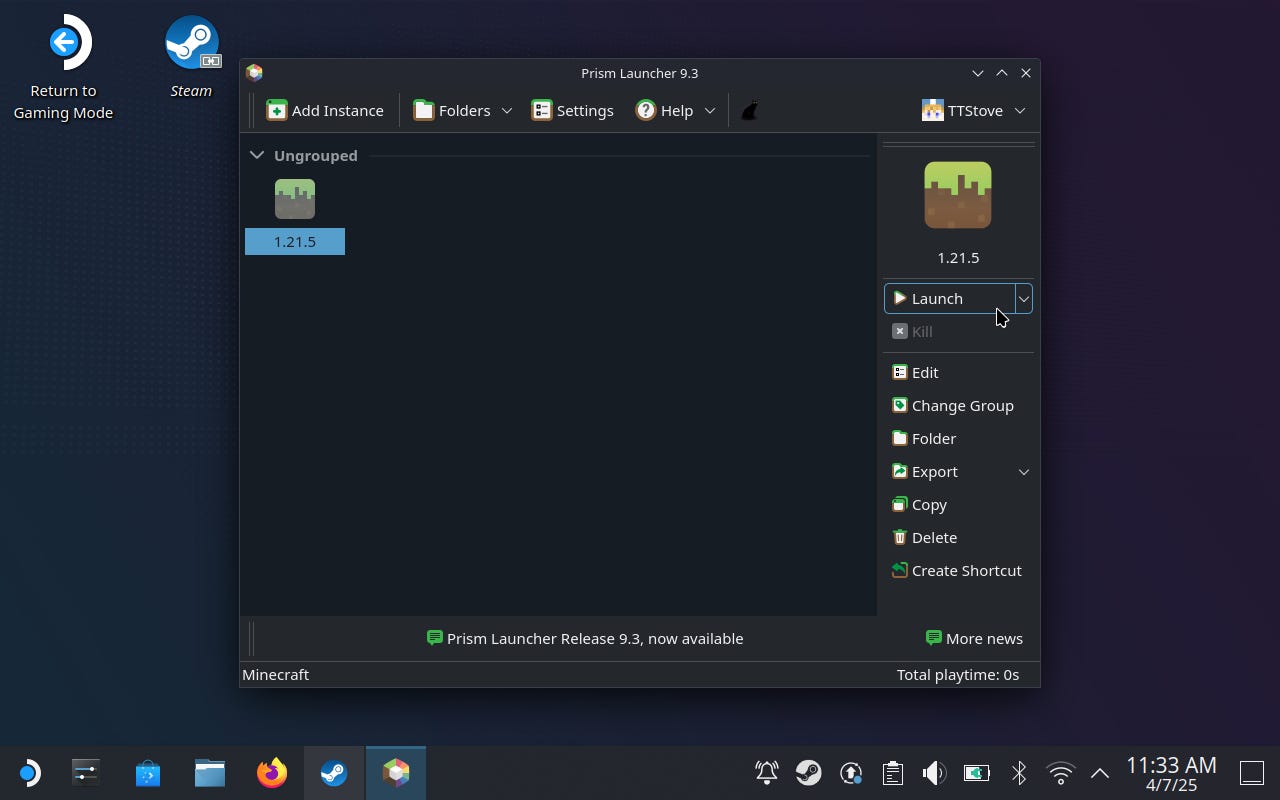Click the Export button
This screenshot has height=800, width=1280.
(x=925, y=471)
